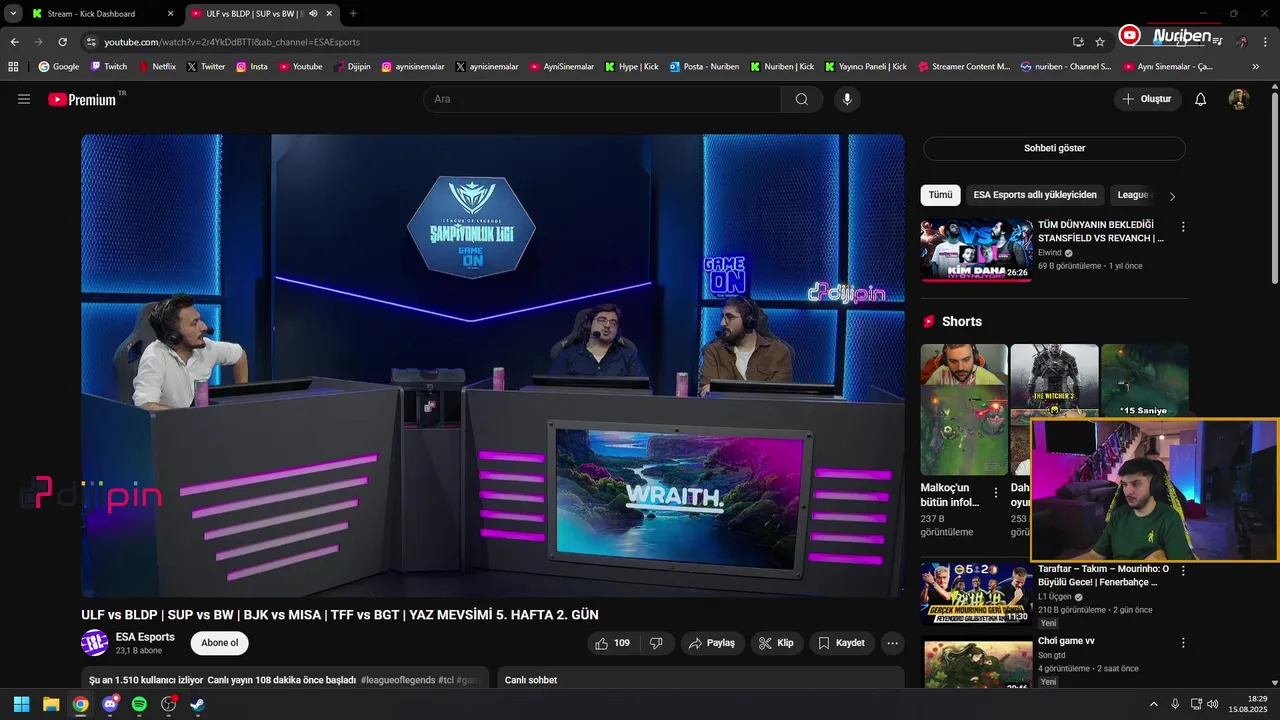Open more actions ellipsis under the video
This screenshot has width=1280, height=720.
pos(893,643)
